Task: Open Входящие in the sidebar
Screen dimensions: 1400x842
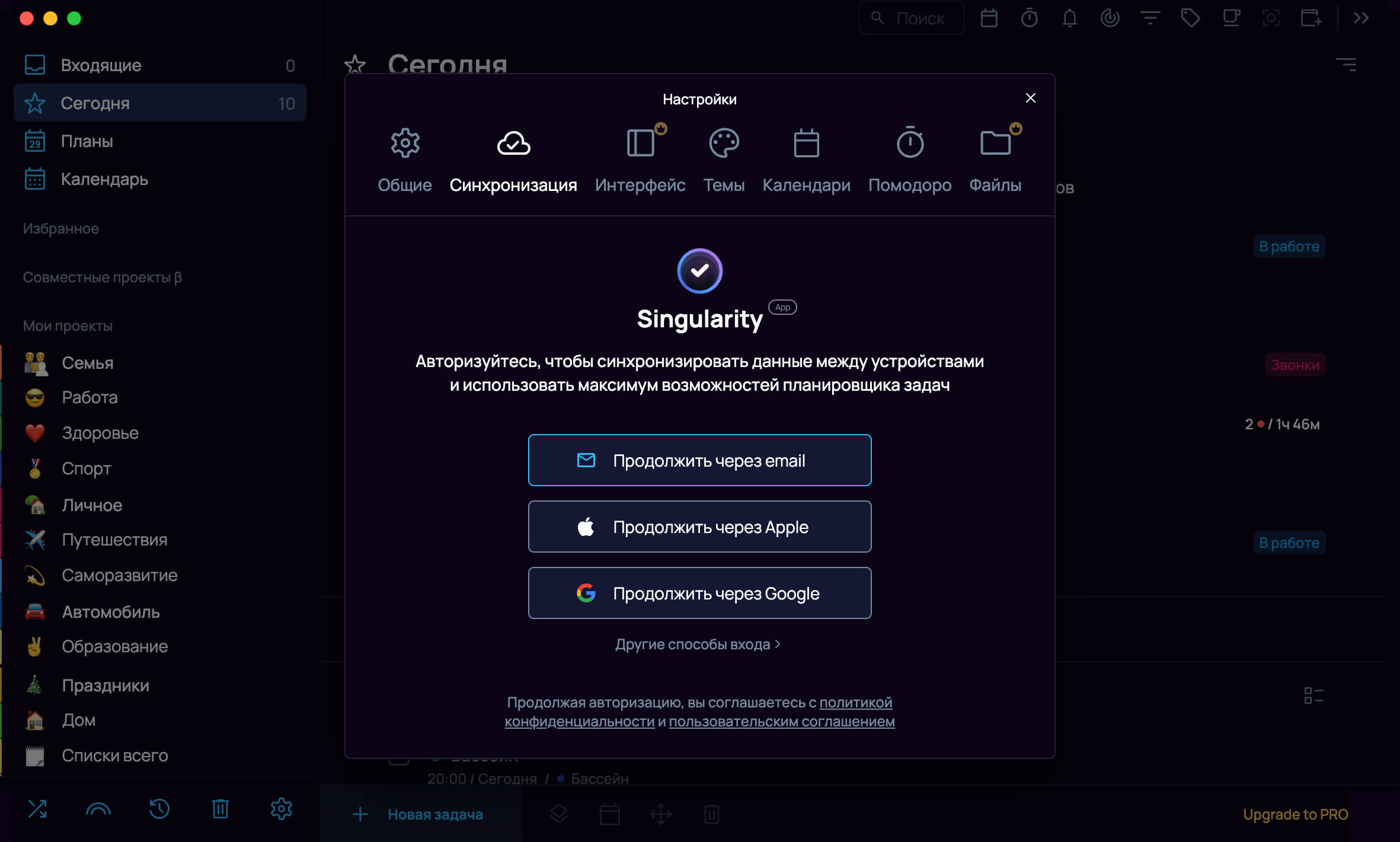Action: coord(160,65)
